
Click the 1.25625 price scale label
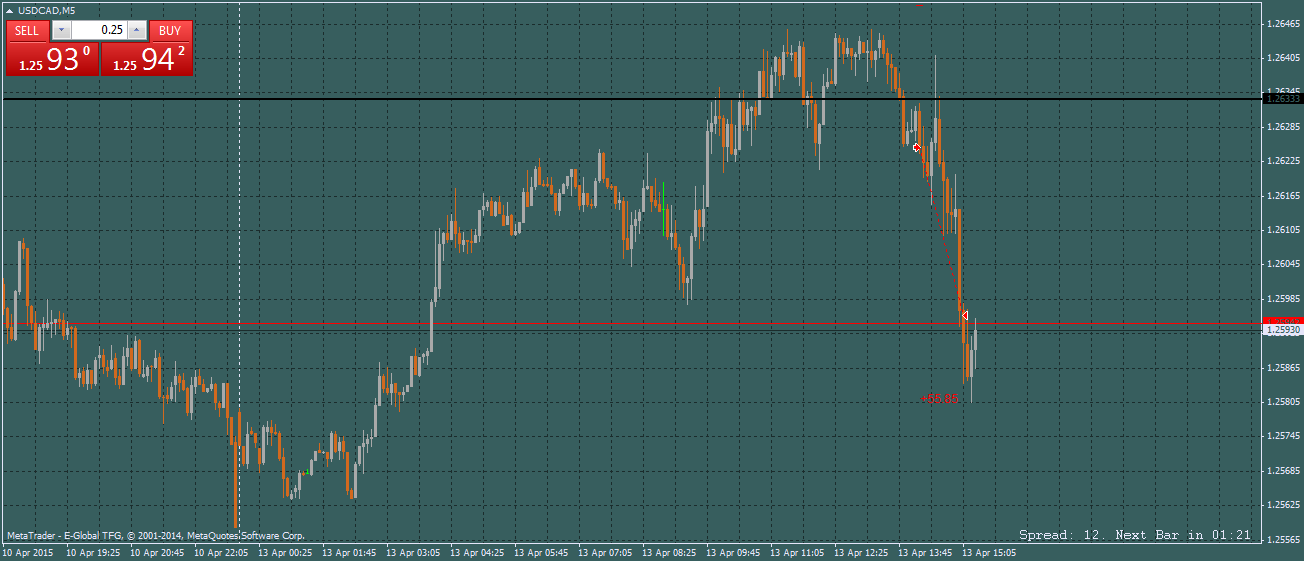tap(1283, 505)
